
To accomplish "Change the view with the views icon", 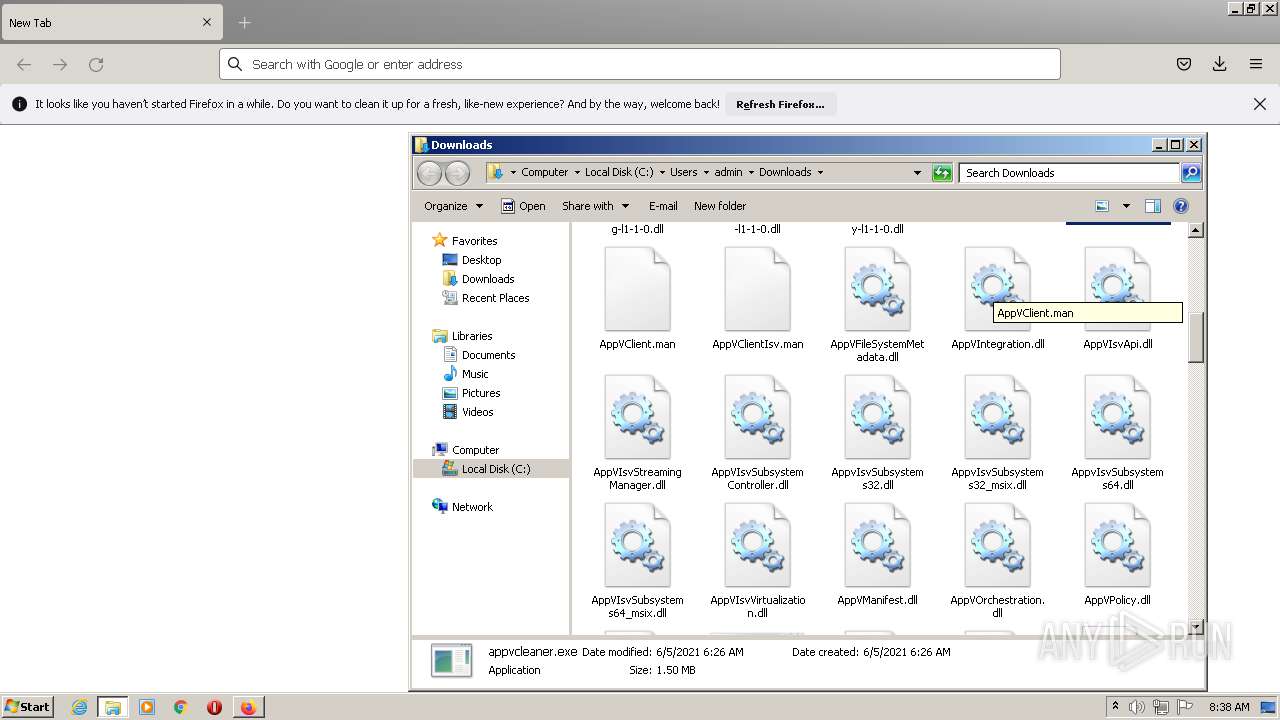I will [x=1102, y=206].
